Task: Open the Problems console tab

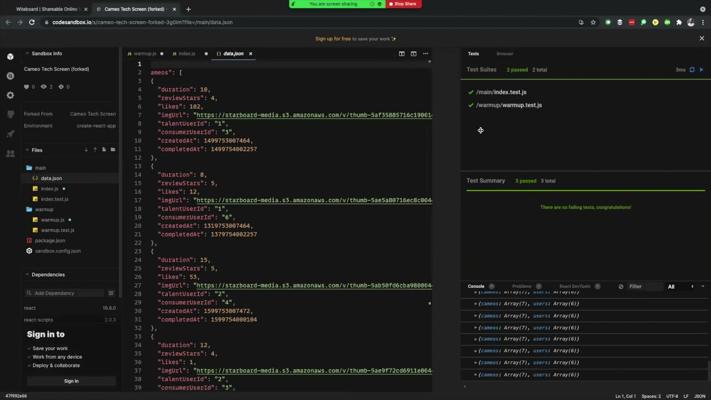Action: pos(522,286)
